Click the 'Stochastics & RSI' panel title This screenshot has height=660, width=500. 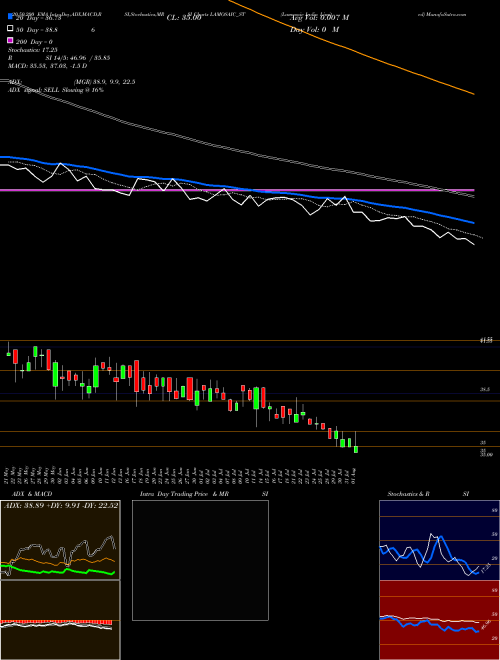pos(428,494)
